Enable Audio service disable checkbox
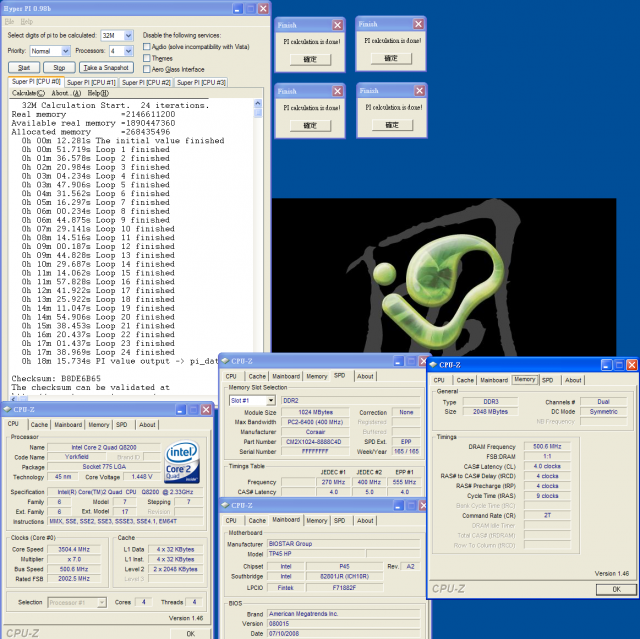 [147, 47]
